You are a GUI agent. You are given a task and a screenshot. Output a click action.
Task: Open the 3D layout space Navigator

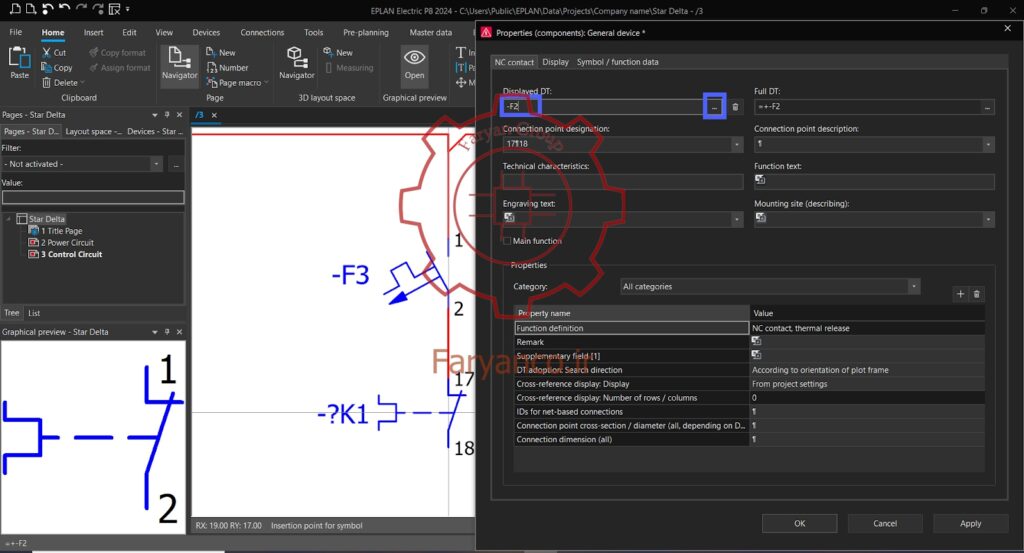tap(296, 57)
